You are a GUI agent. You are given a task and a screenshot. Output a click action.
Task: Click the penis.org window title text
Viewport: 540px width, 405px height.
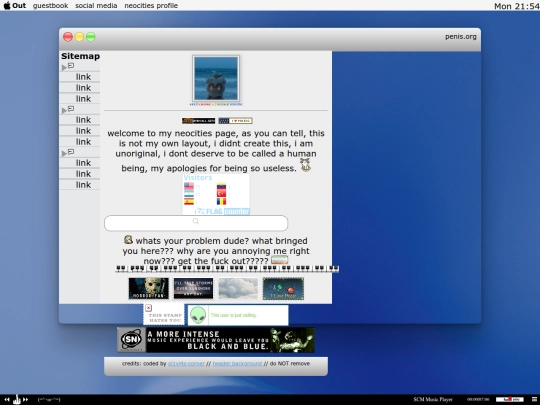(461, 37)
